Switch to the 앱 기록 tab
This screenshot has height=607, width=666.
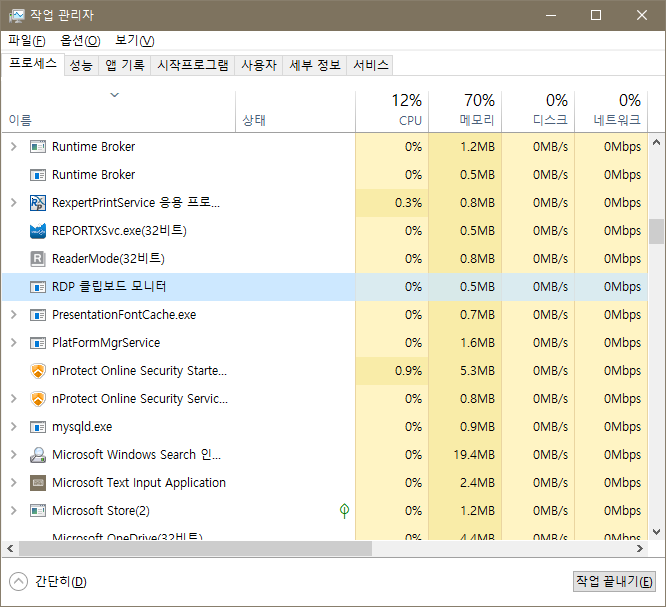(x=125, y=65)
